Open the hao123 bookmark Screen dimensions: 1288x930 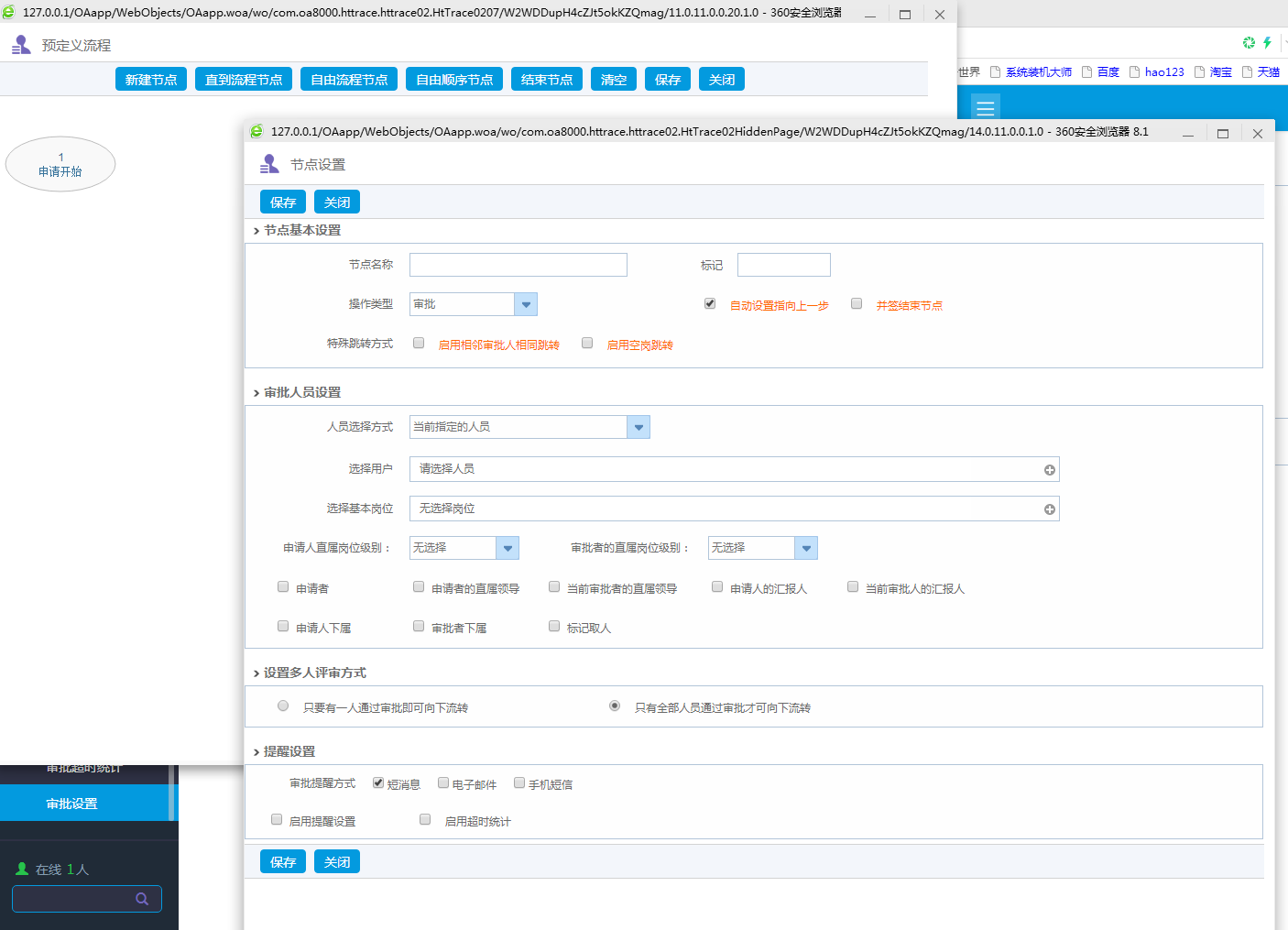click(1157, 72)
